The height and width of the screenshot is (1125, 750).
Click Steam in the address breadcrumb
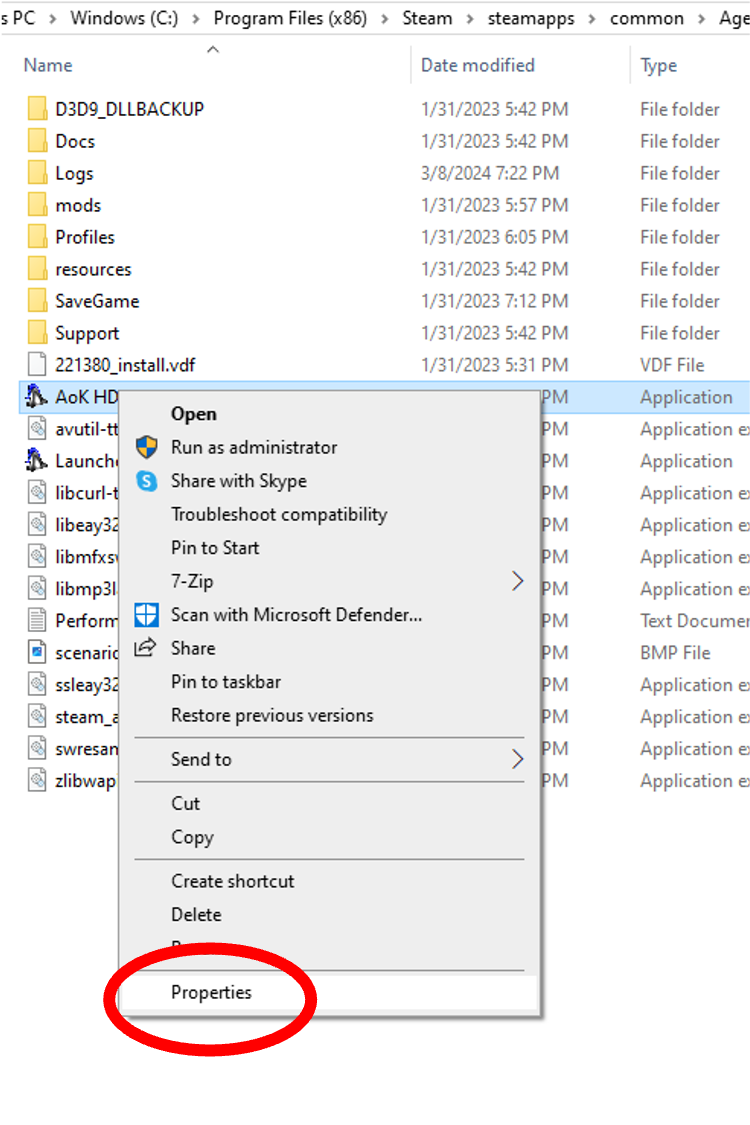(427, 18)
